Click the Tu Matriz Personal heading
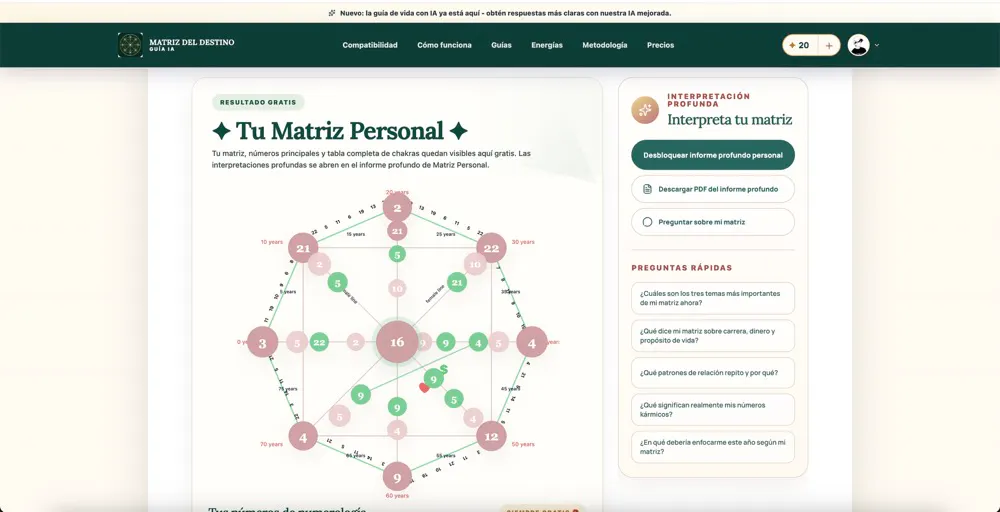Screen dimensions: 1000x512 tap(340, 131)
